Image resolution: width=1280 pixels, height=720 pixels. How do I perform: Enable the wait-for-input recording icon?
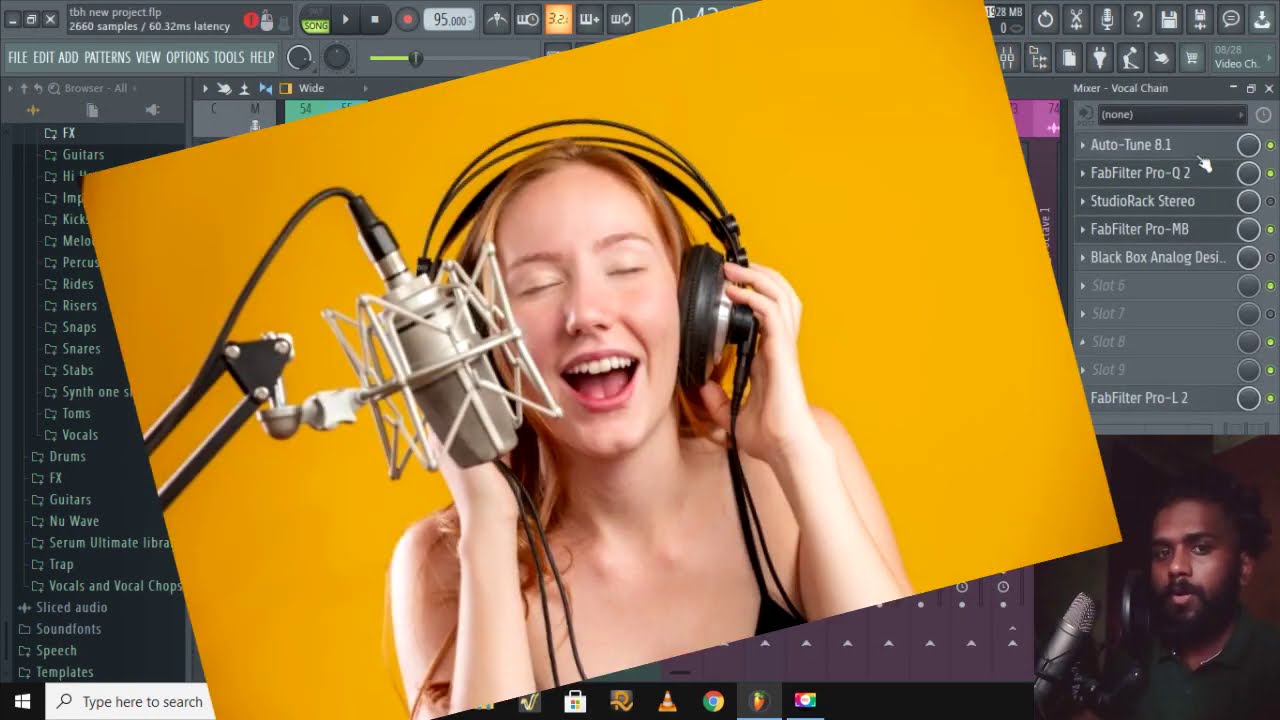click(x=527, y=19)
